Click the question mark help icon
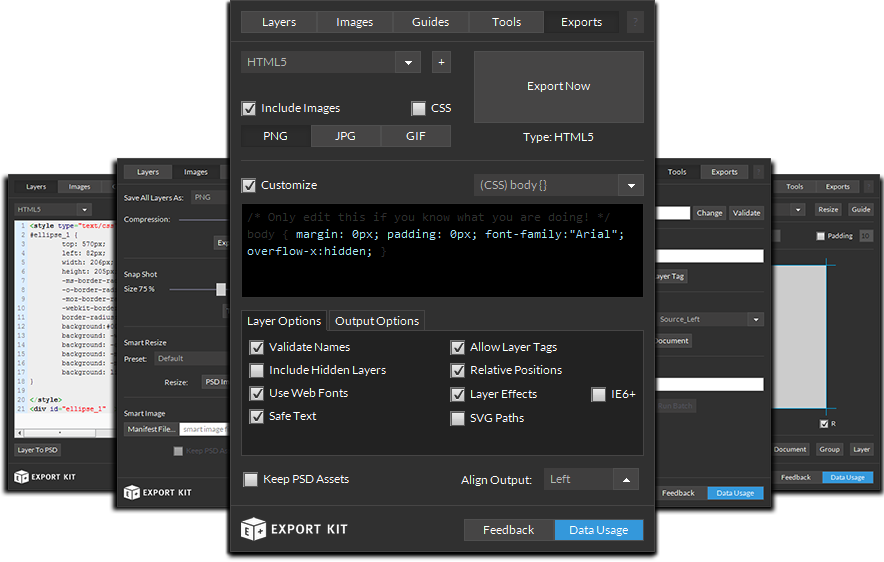The width and height of the screenshot is (884, 562). (x=635, y=22)
